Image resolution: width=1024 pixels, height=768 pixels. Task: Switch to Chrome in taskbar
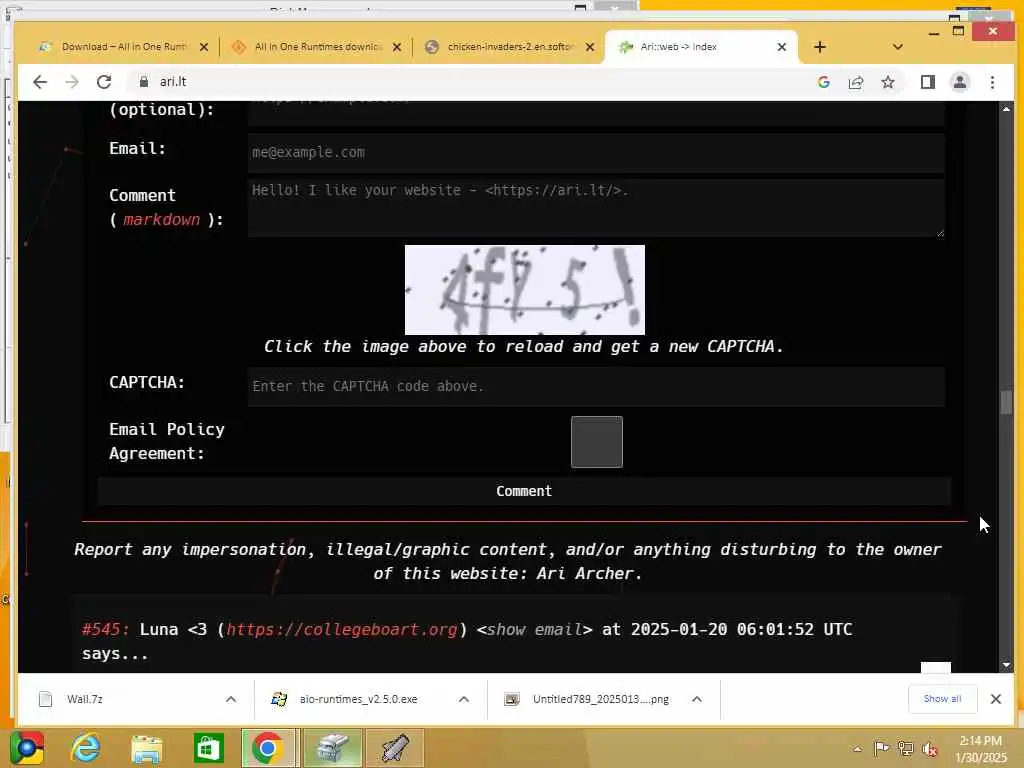click(x=268, y=748)
